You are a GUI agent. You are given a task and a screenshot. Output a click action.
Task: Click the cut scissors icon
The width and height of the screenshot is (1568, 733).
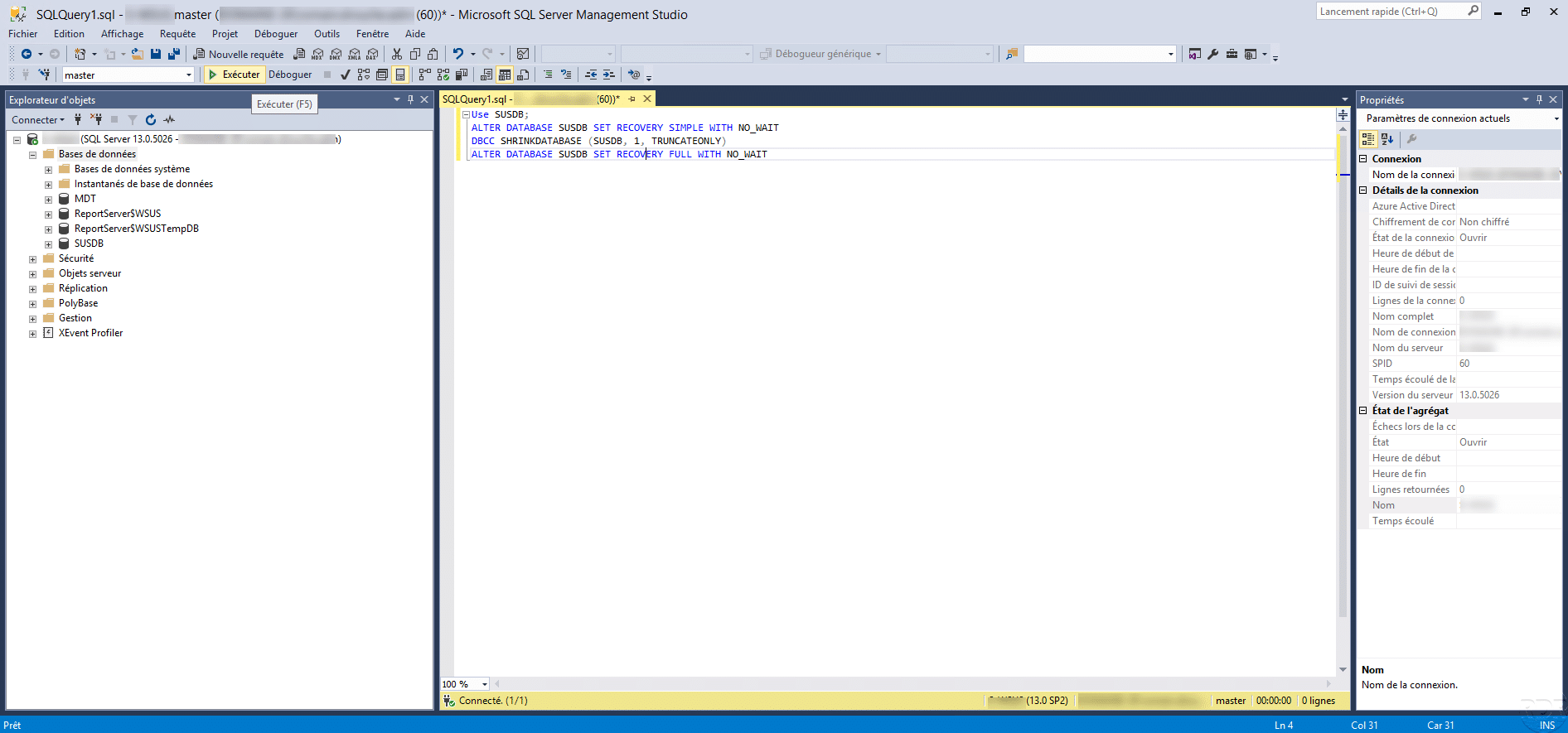point(397,54)
